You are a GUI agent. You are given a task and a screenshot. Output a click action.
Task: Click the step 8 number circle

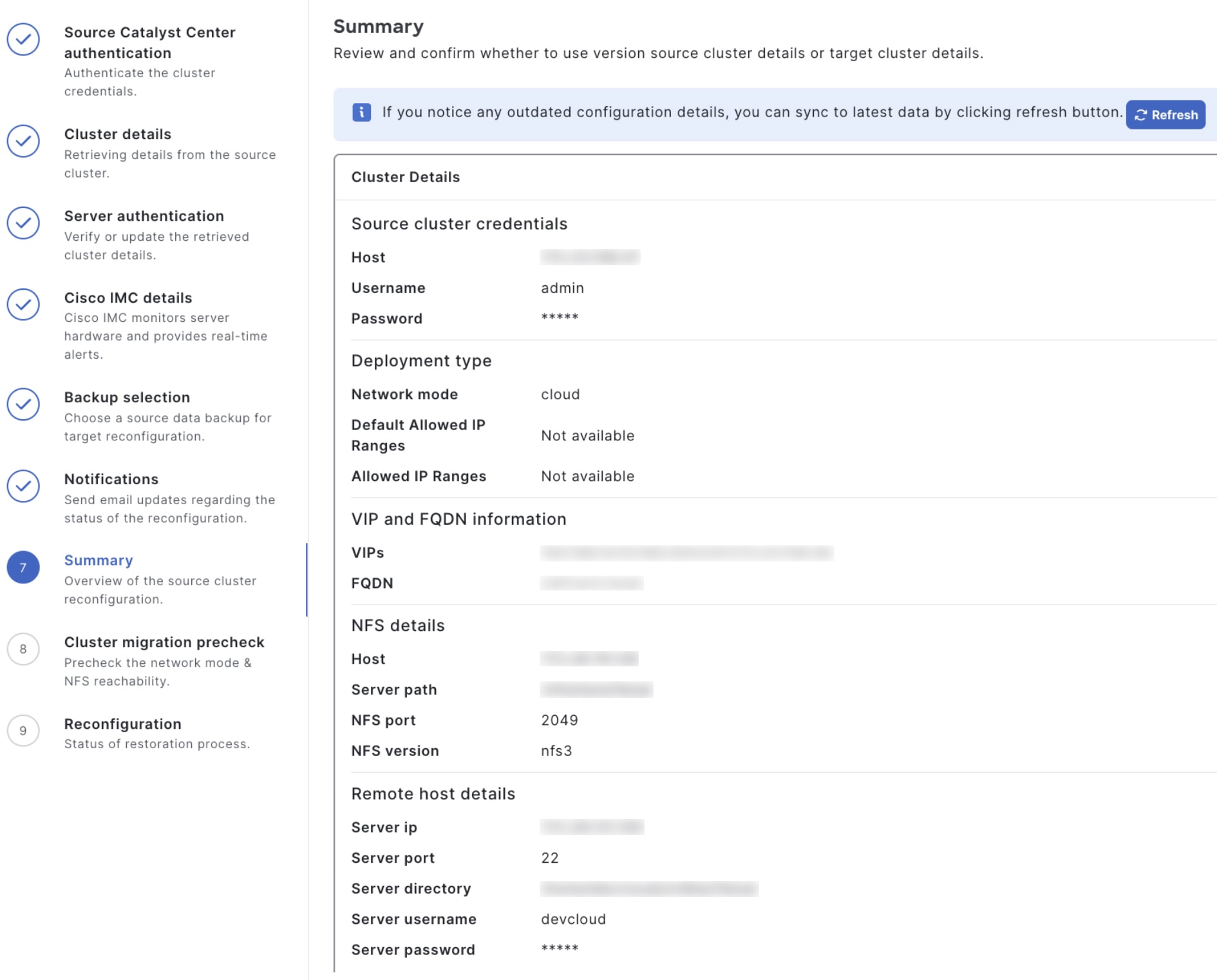[x=23, y=649]
